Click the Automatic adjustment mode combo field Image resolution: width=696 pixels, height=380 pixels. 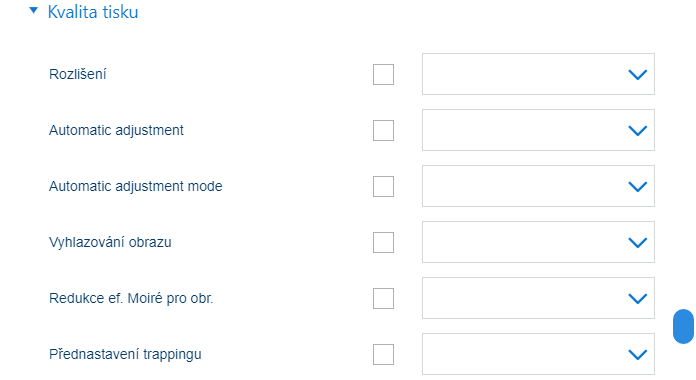pyautogui.click(x=538, y=186)
